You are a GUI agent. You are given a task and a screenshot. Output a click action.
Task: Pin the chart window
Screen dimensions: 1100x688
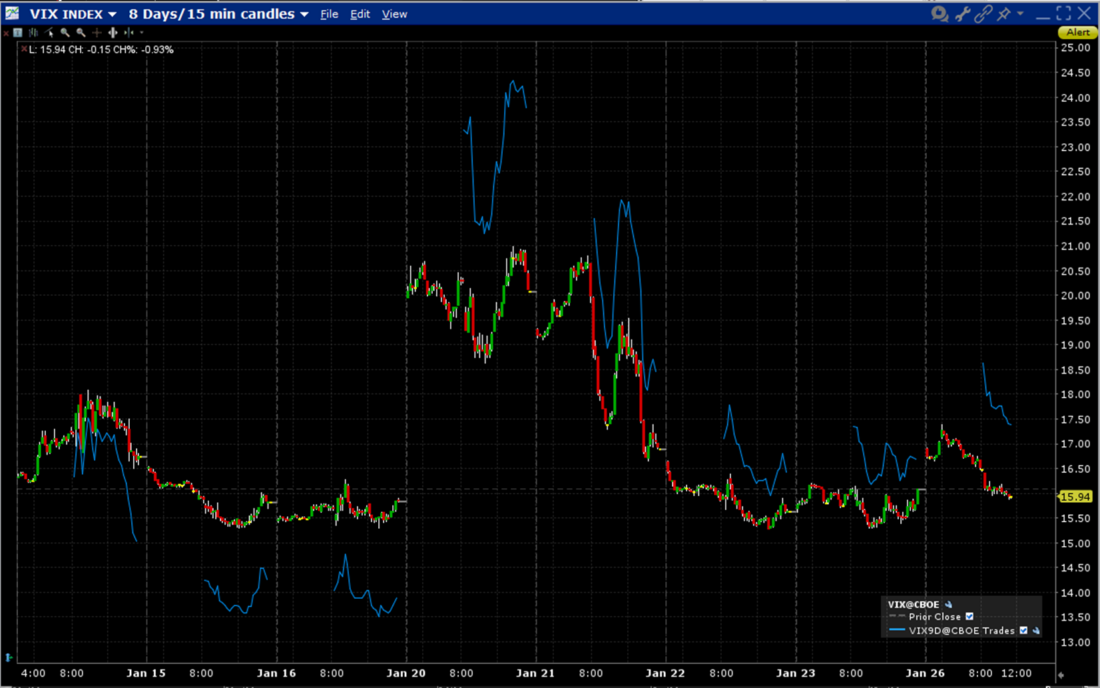(1004, 14)
